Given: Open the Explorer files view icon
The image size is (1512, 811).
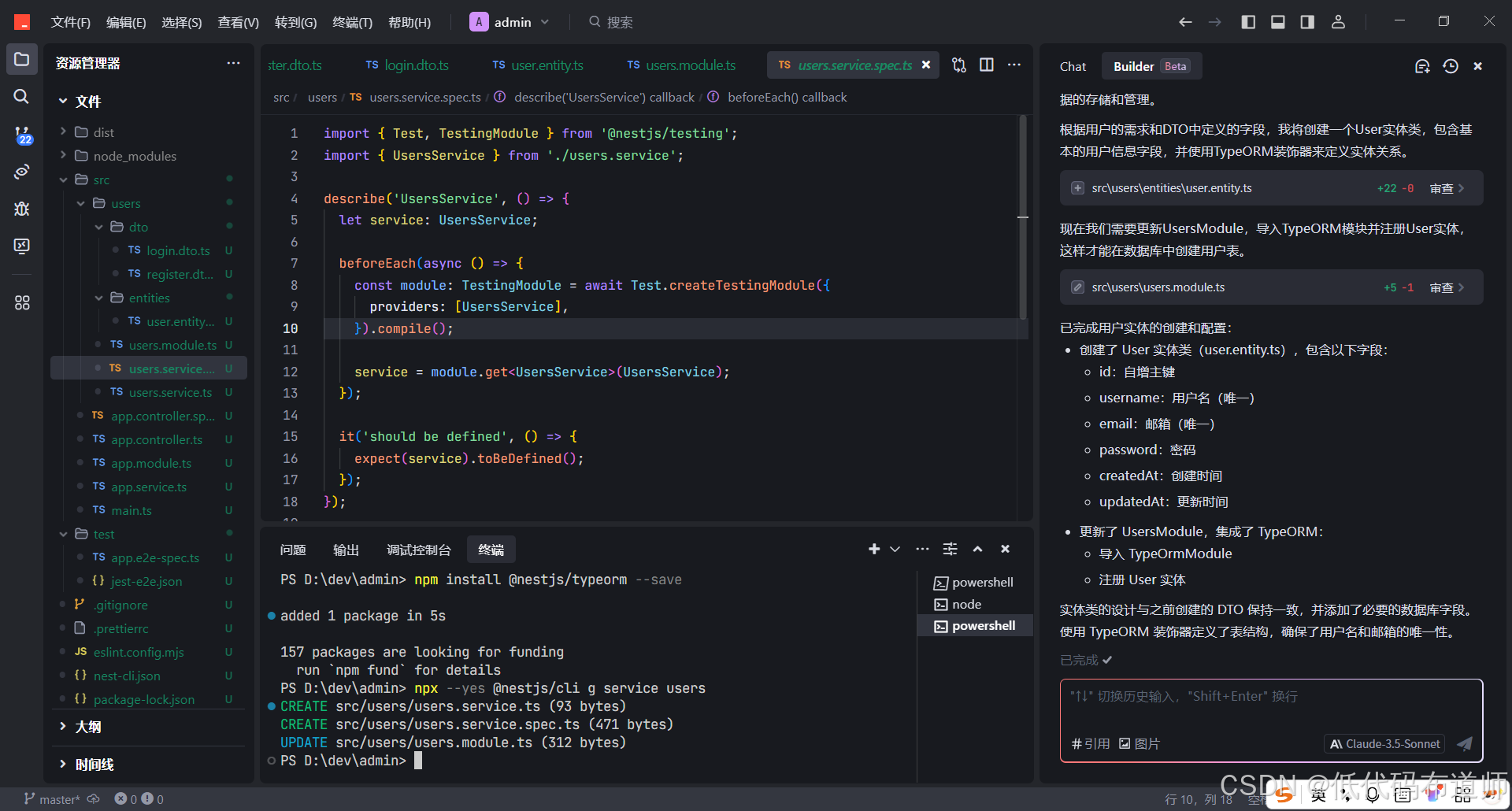Looking at the screenshot, I should pos(21,60).
